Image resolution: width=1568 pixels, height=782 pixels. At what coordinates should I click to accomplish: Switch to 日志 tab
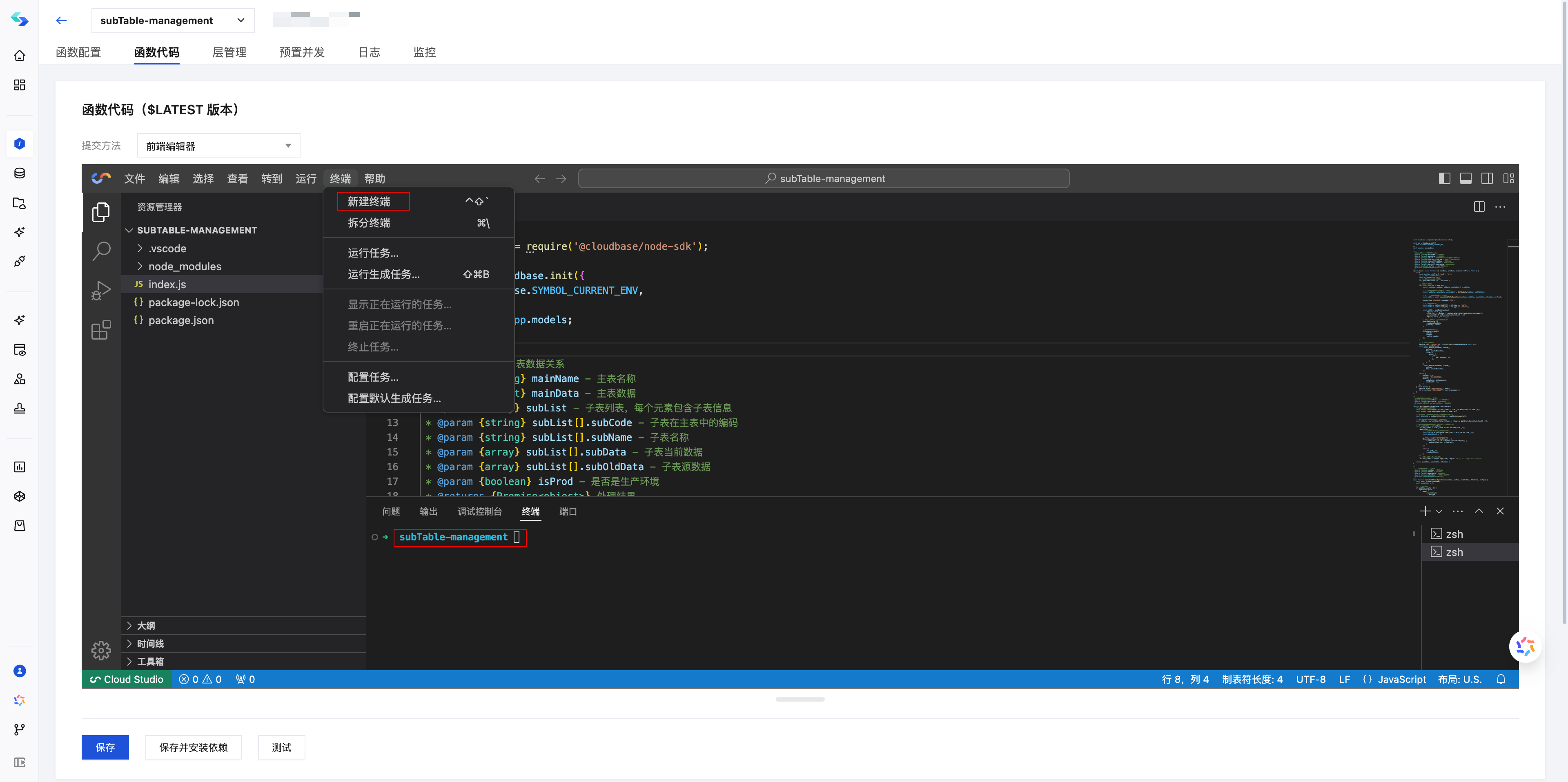[369, 52]
